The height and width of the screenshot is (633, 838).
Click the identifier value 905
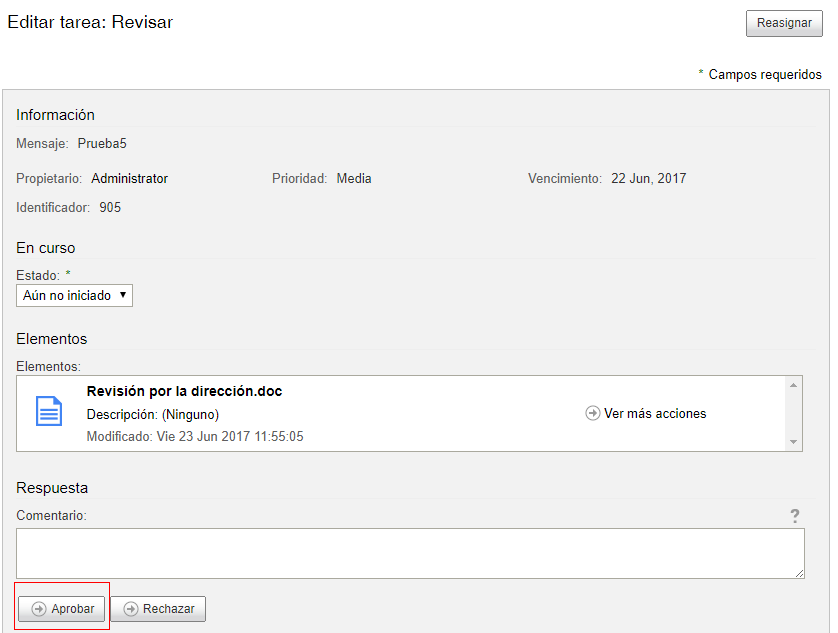point(110,207)
